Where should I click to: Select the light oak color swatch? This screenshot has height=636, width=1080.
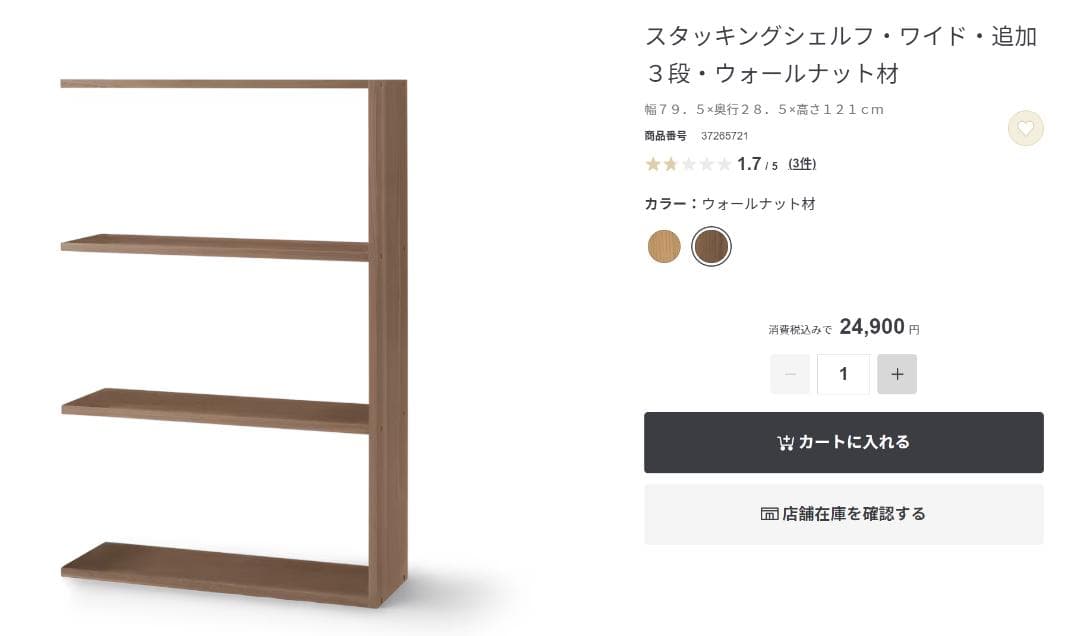pyautogui.click(x=664, y=246)
